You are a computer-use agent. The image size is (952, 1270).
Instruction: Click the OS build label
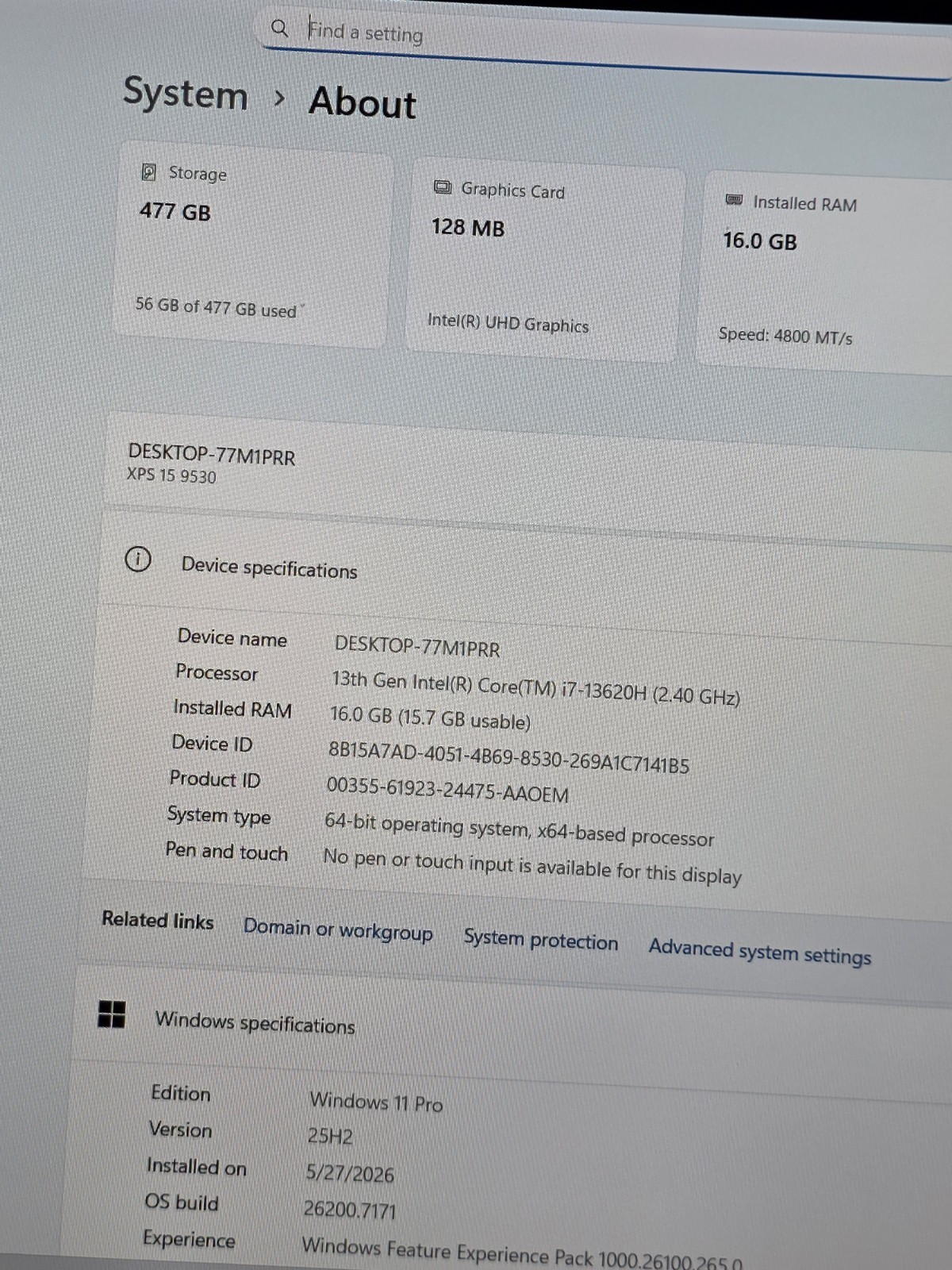coord(182,1202)
